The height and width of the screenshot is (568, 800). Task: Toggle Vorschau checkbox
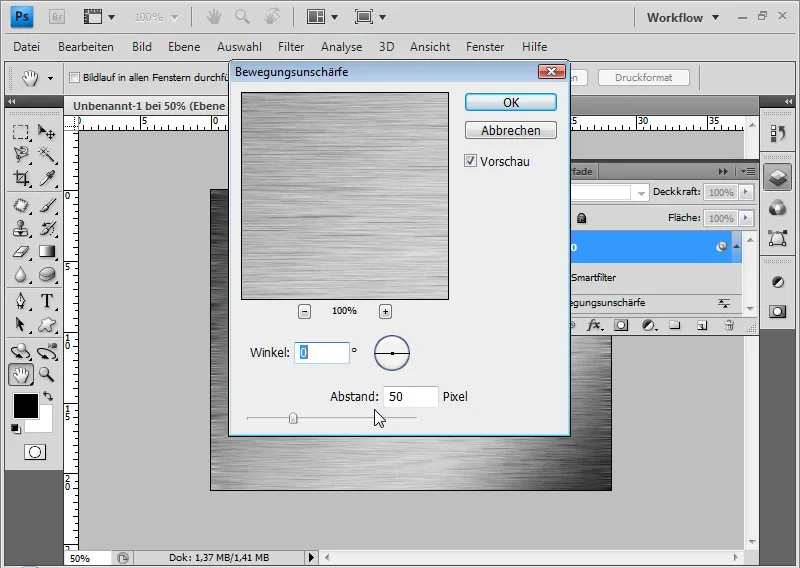point(470,161)
